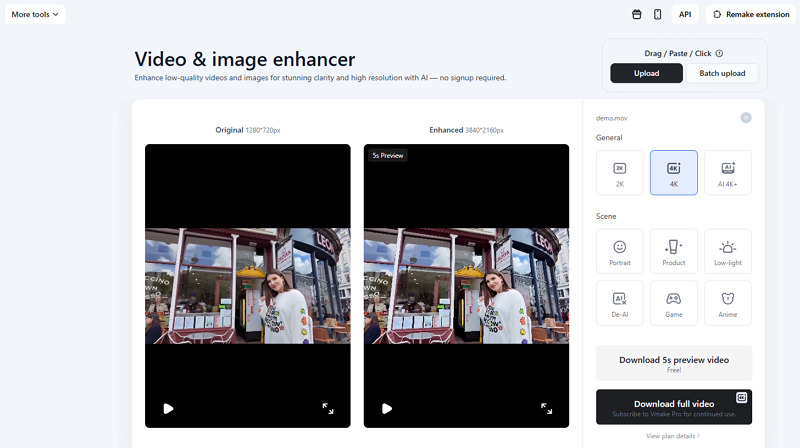
Task: Select the 2K resolution option
Action: (x=620, y=172)
